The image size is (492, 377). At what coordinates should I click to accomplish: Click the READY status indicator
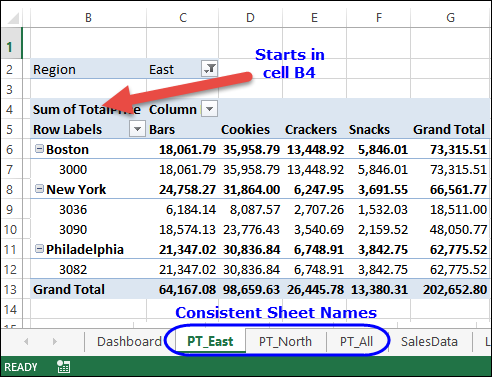click(21, 367)
